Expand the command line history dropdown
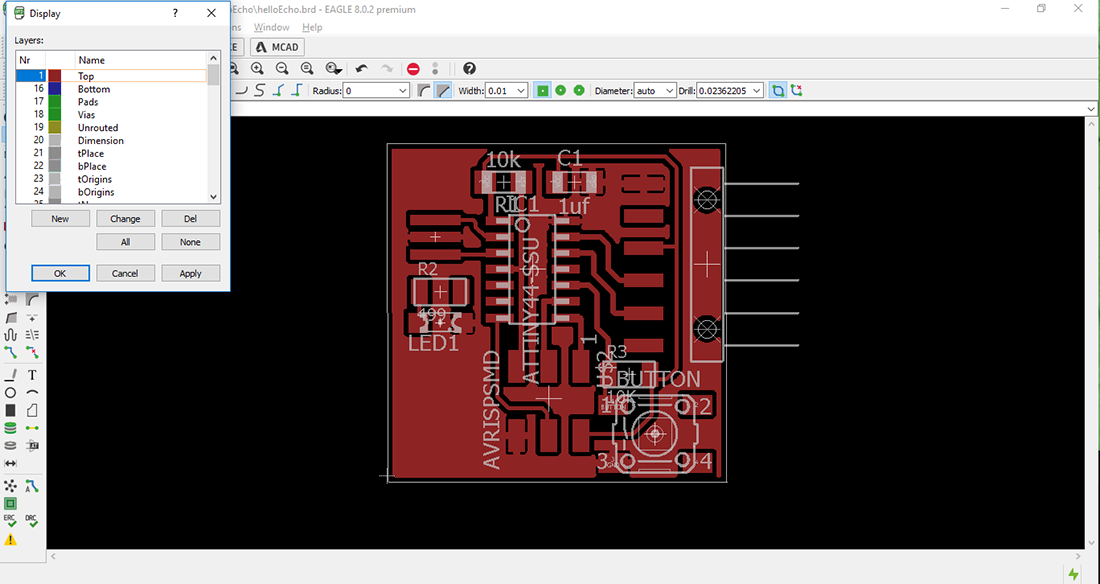Image resolution: width=1100 pixels, height=584 pixels. point(1092,110)
